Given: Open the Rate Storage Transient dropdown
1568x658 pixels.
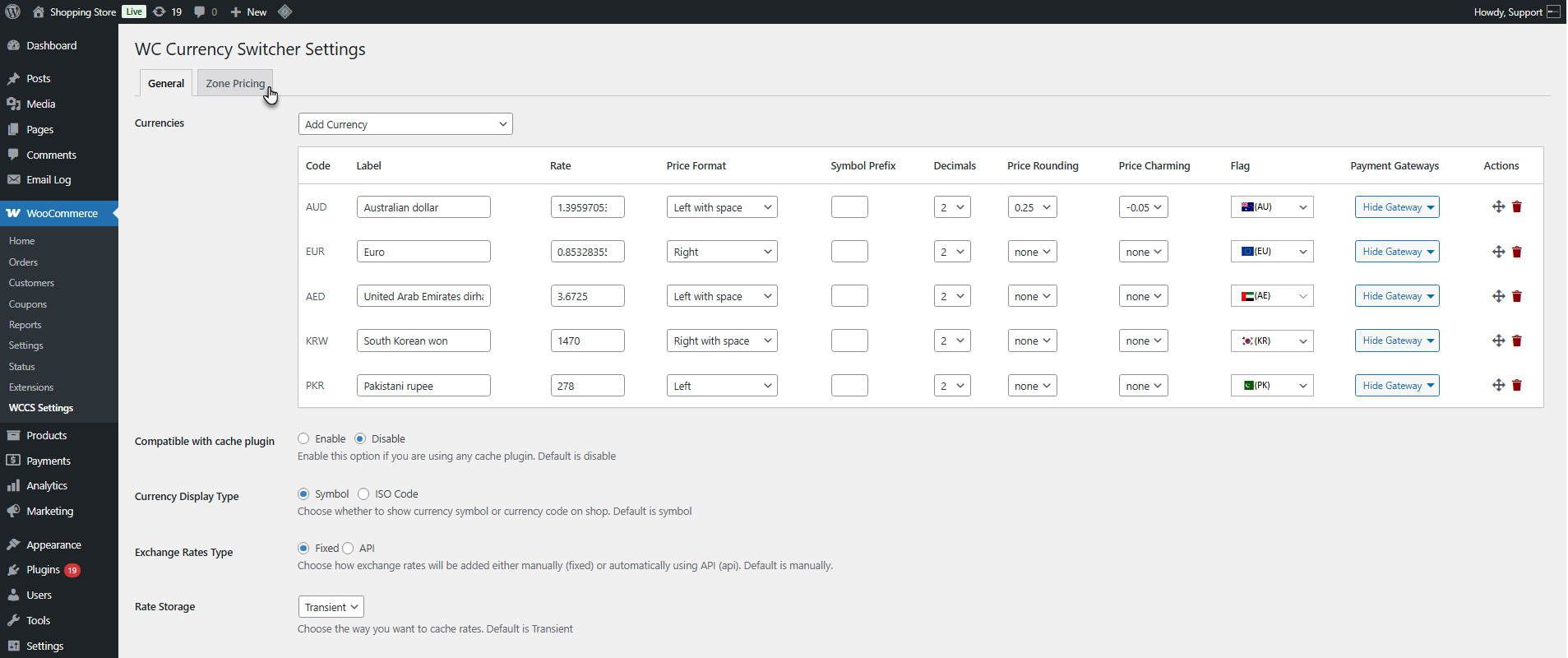Looking at the screenshot, I should 331,607.
